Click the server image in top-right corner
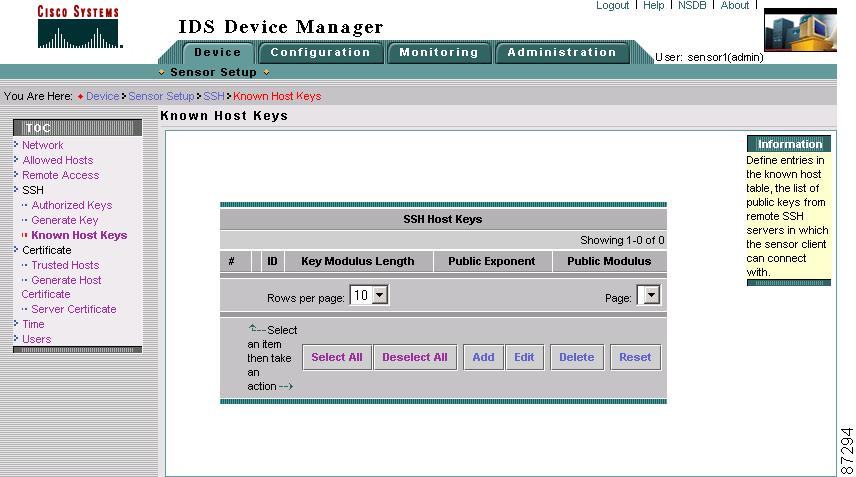Image resolution: width=856 pixels, height=477 pixels. pyautogui.click(x=800, y=32)
